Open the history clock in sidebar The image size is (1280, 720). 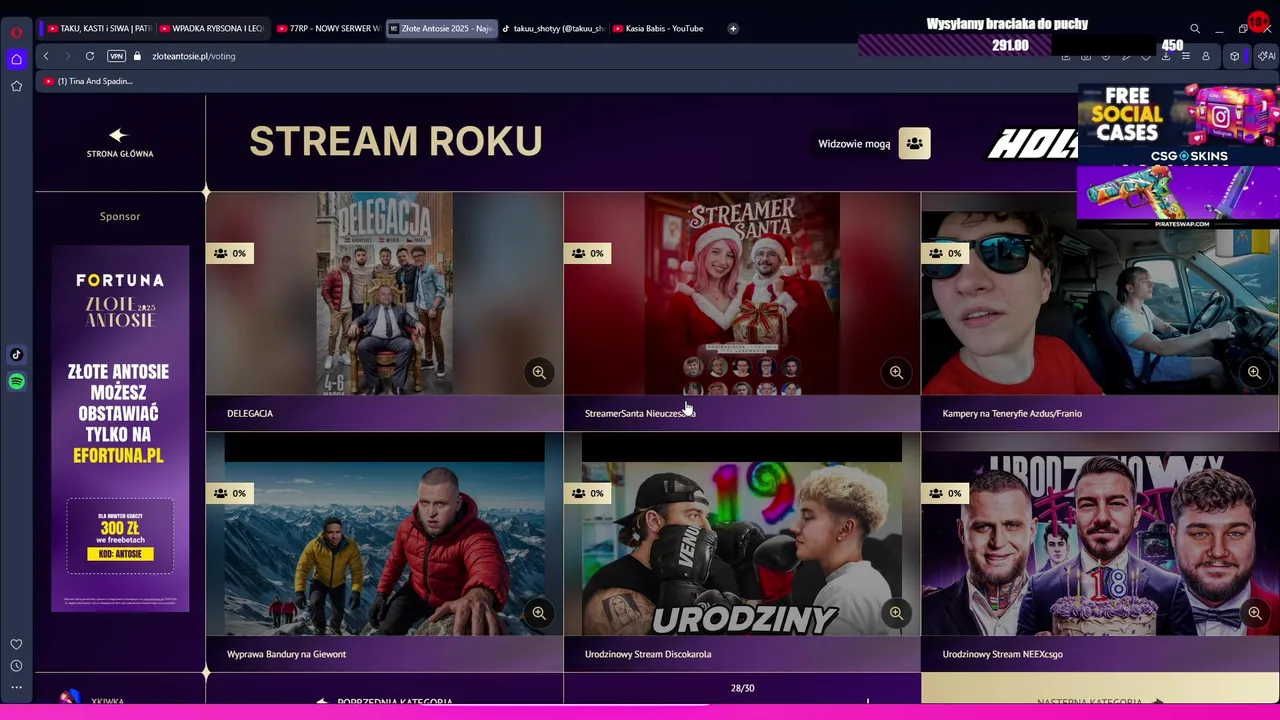16,666
